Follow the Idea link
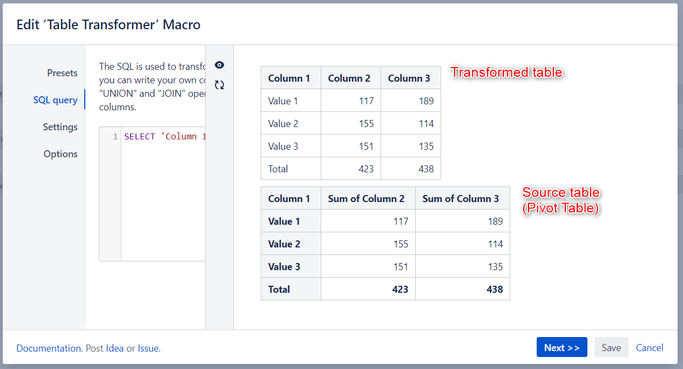The height and width of the screenshot is (369, 683). (x=115, y=348)
